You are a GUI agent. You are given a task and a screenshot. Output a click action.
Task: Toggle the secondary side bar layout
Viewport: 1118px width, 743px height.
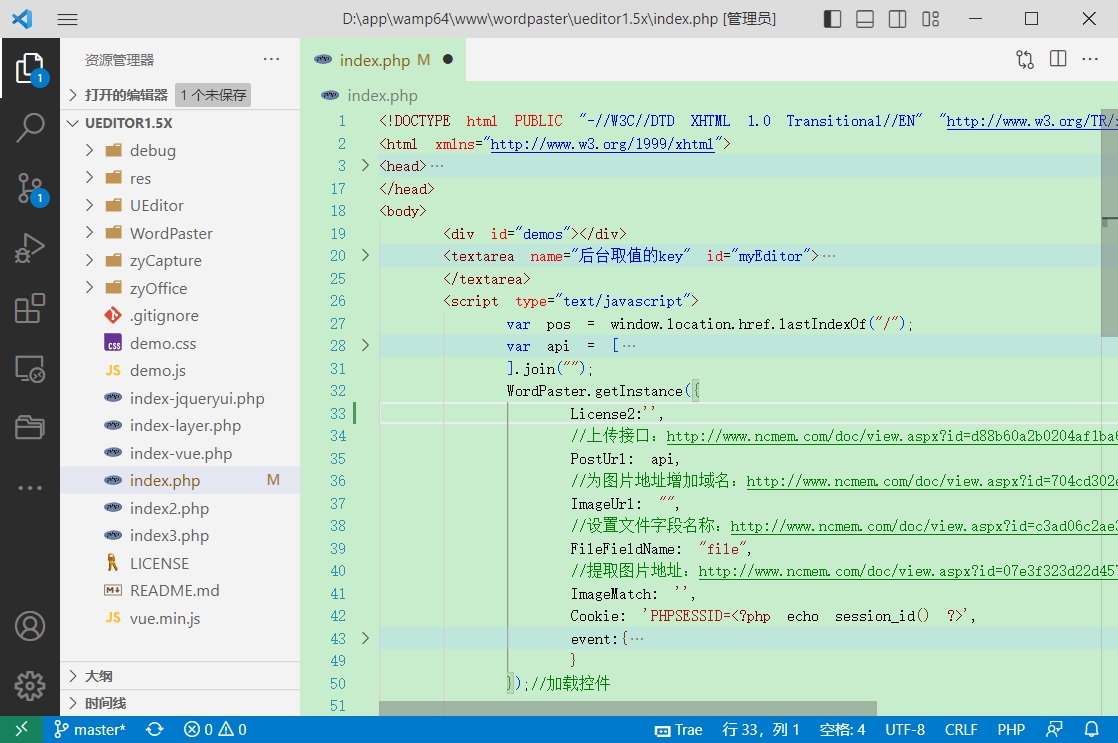(x=898, y=19)
